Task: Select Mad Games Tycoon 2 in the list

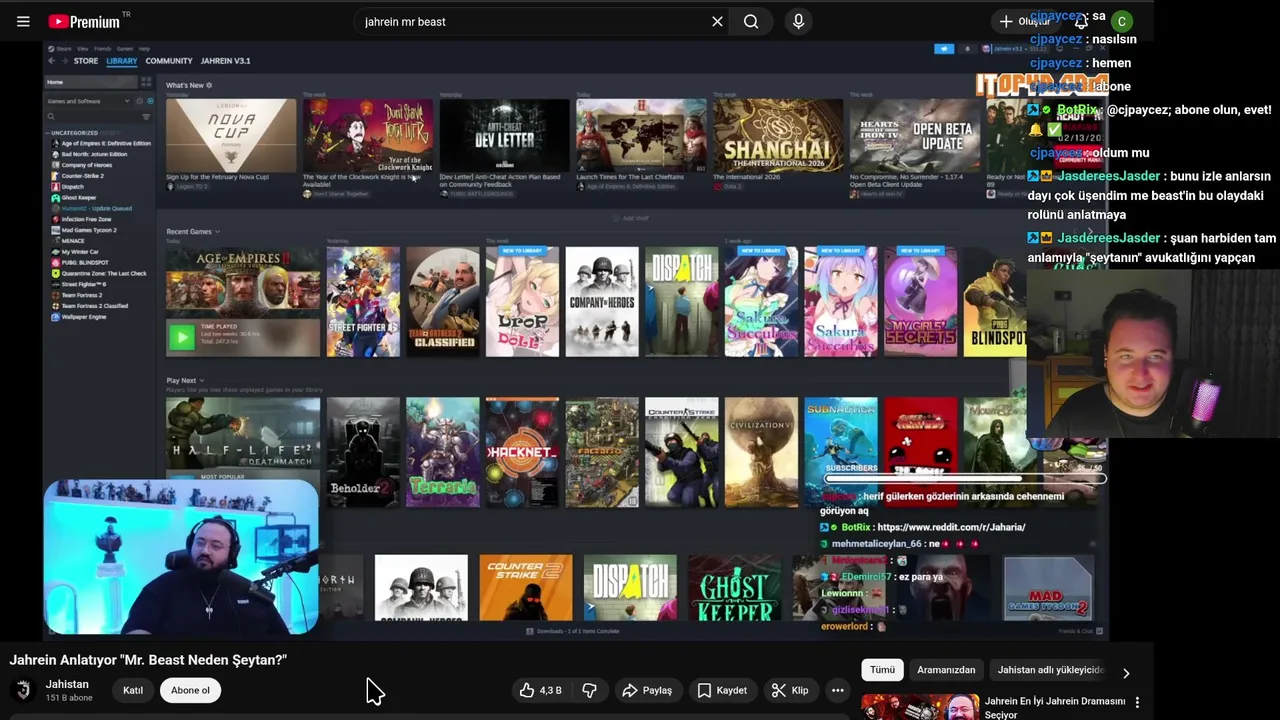Action: click(83, 230)
